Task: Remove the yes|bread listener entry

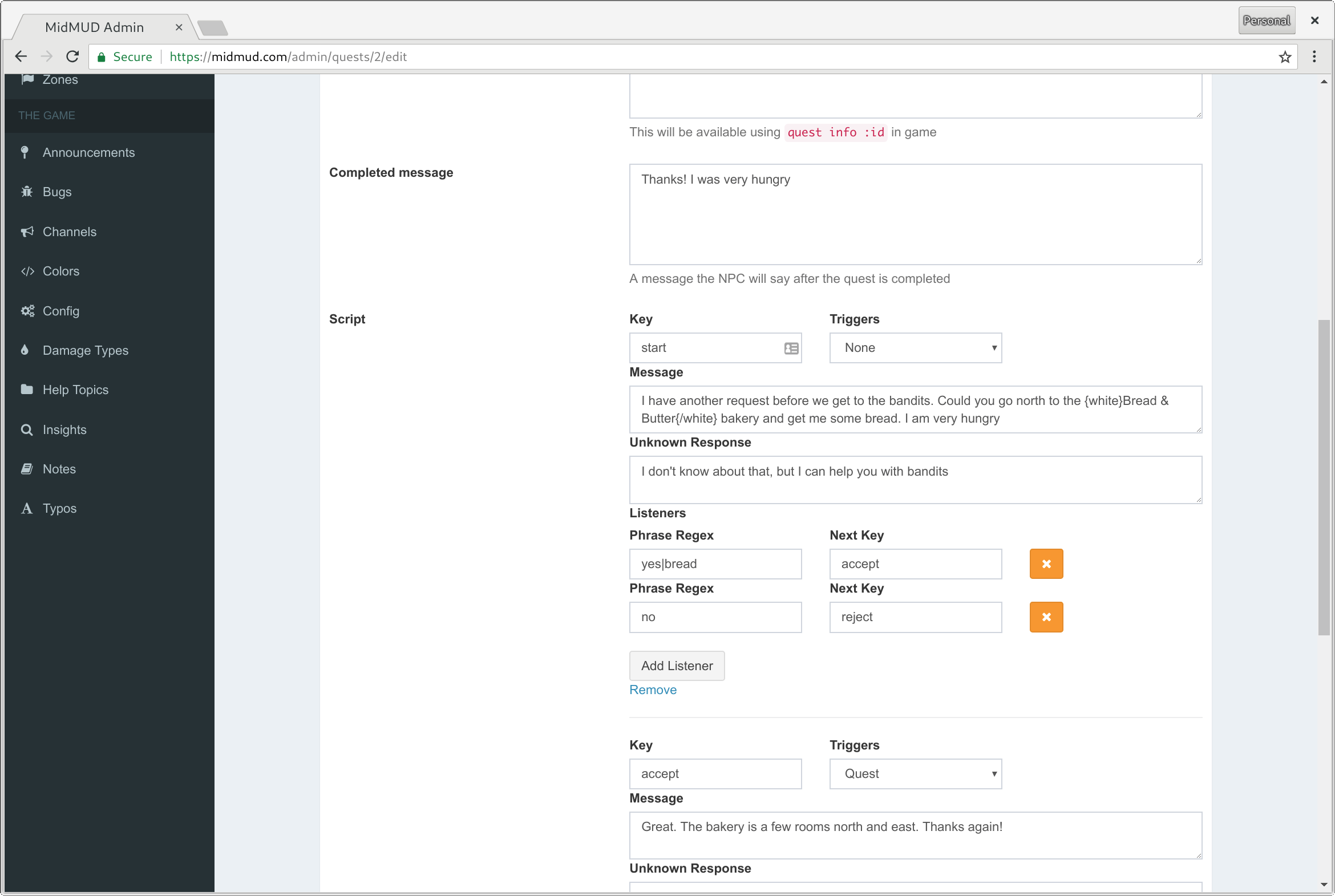Action: coord(1046,563)
